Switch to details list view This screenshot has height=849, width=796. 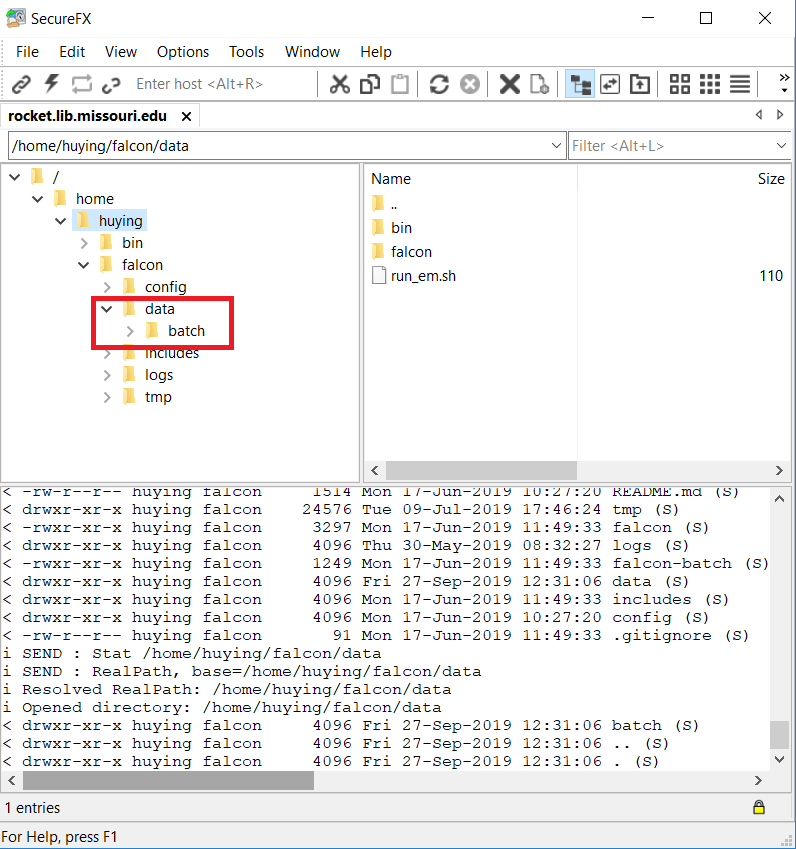tap(740, 84)
